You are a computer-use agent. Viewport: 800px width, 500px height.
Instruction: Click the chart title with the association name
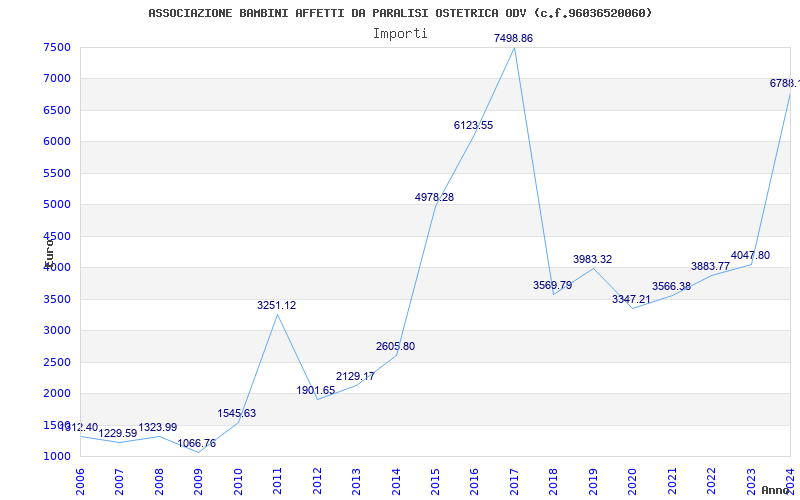tap(400, 13)
